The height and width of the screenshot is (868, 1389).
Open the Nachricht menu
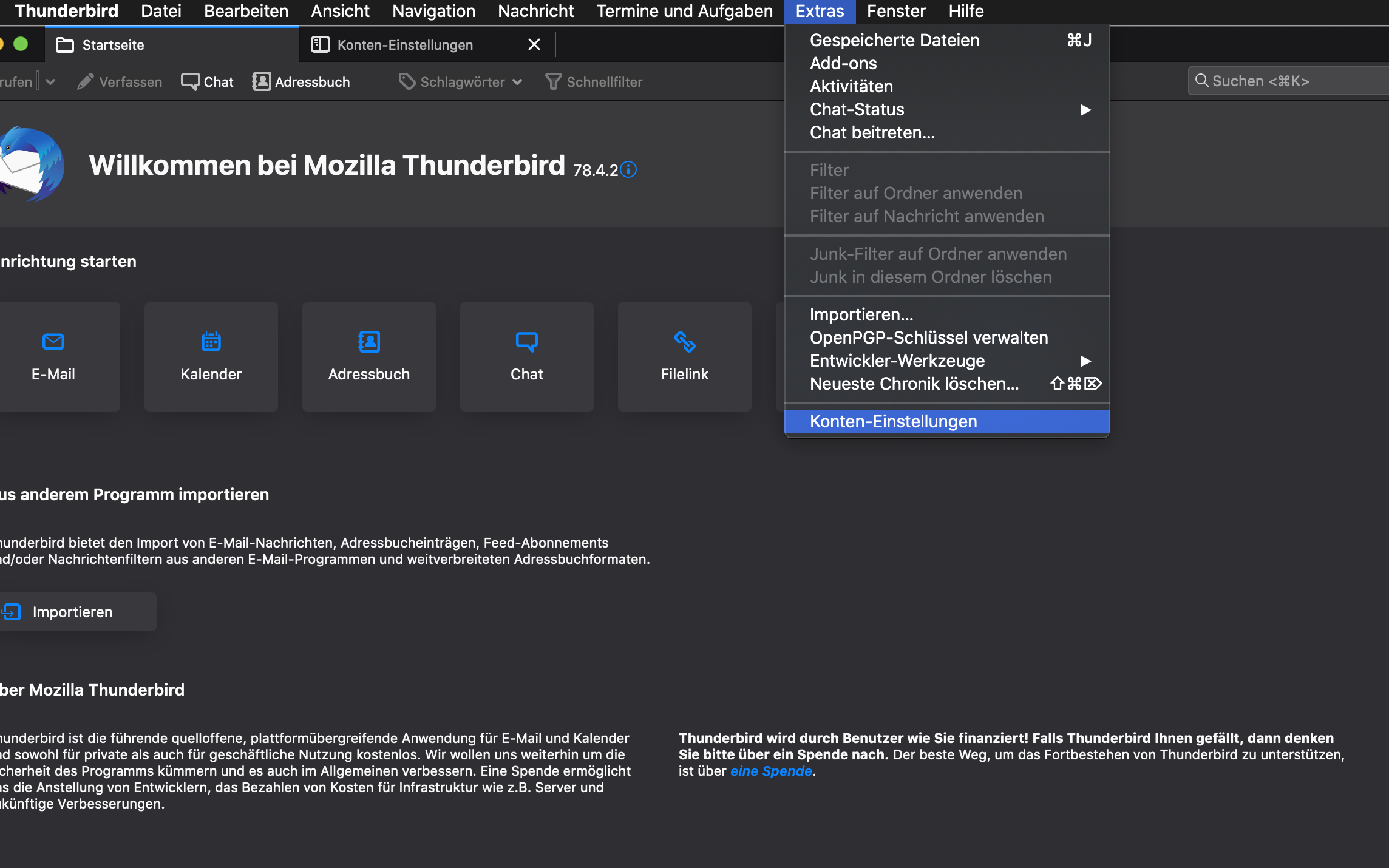(535, 11)
